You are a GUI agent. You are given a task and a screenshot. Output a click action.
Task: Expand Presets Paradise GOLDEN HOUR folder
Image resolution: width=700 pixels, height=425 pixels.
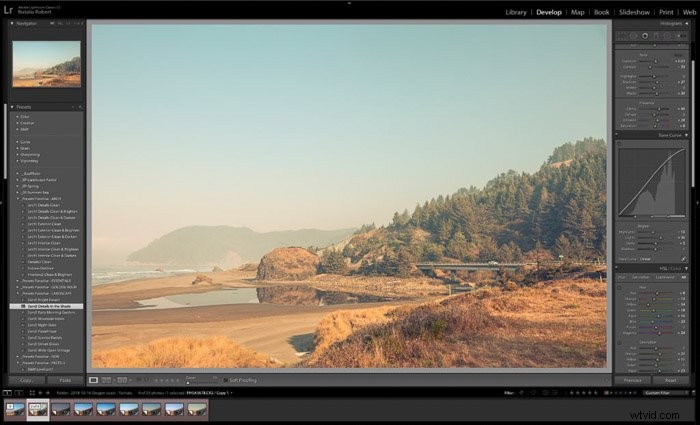pos(18,287)
